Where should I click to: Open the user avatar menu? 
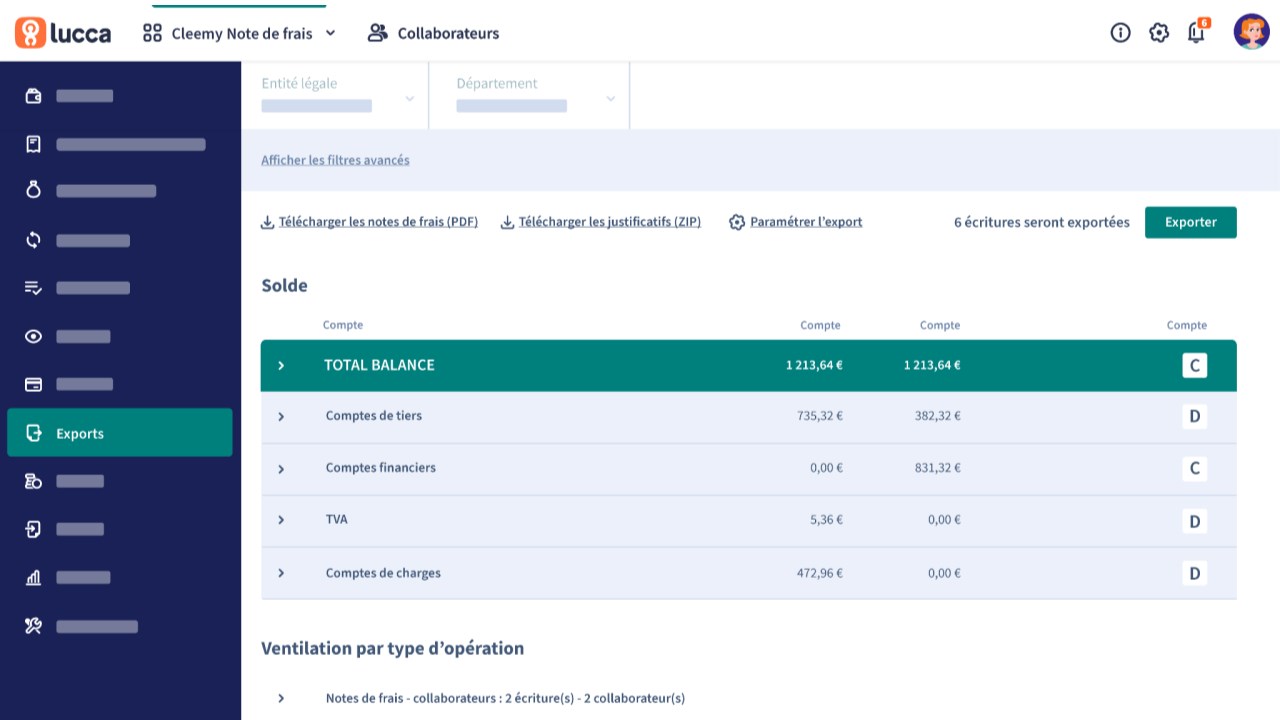tap(1251, 32)
